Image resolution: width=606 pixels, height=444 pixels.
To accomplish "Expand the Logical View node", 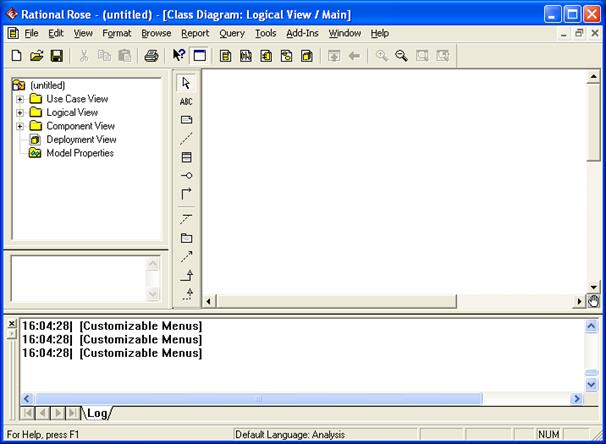I will (20, 113).
